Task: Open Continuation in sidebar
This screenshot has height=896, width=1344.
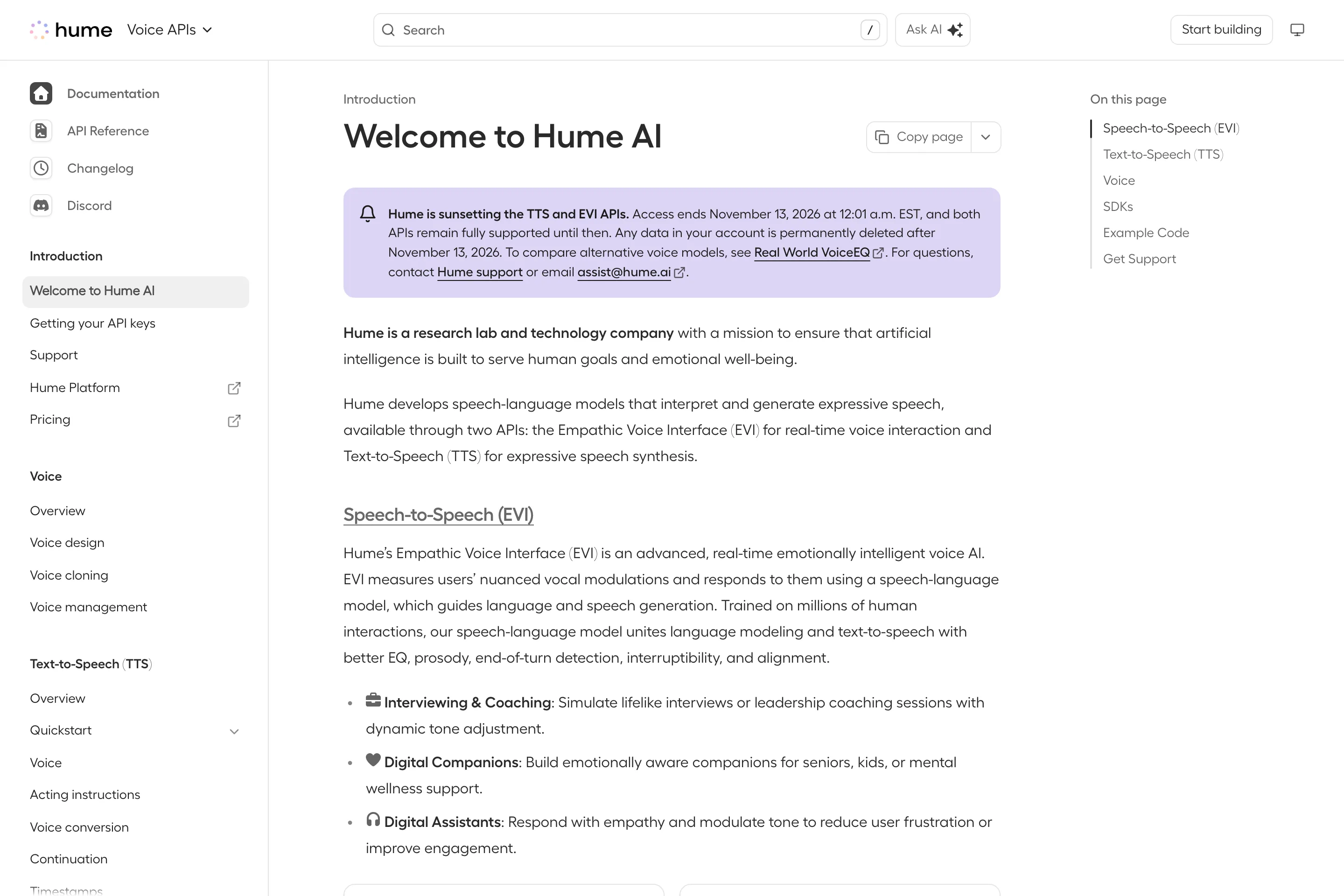Action: click(135, 859)
